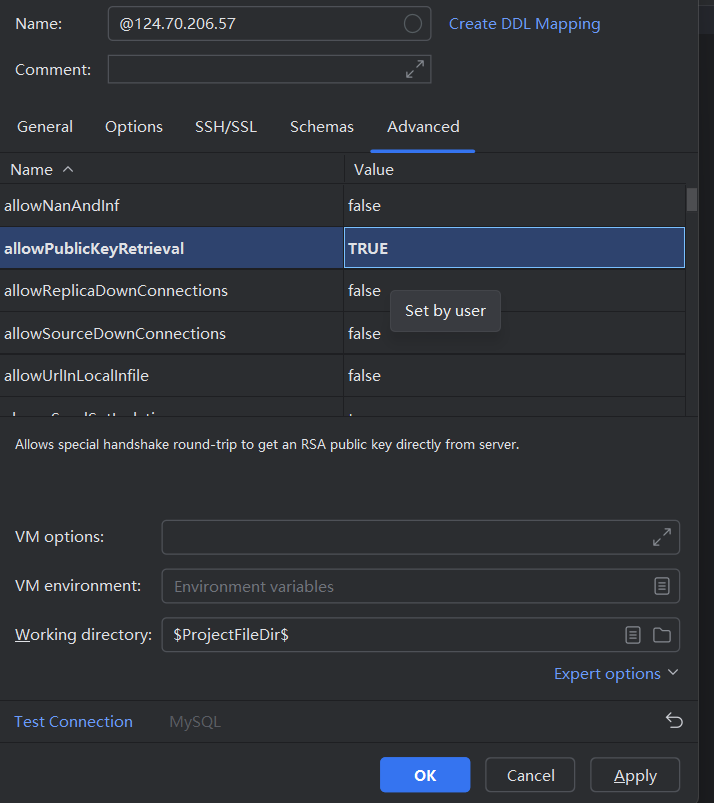Open the VM environment variables editor
This screenshot has height=803, width=714.
point(662,586)
